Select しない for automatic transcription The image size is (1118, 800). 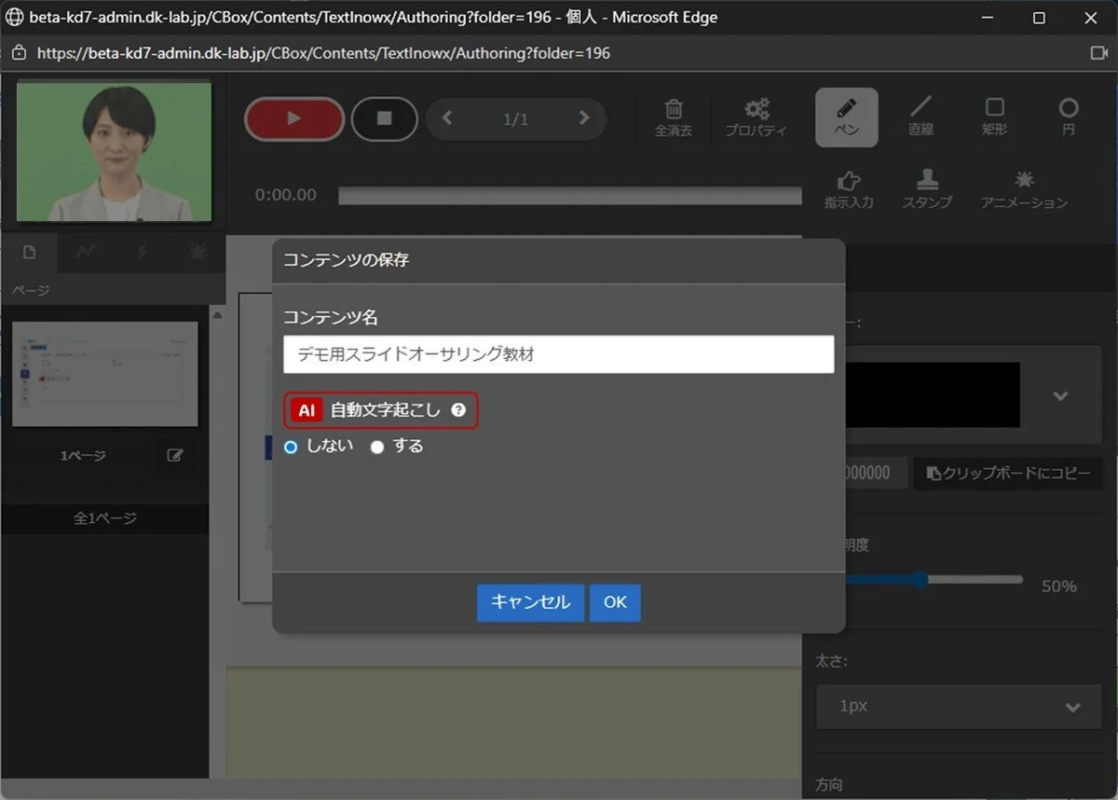[x=290, y=447]
